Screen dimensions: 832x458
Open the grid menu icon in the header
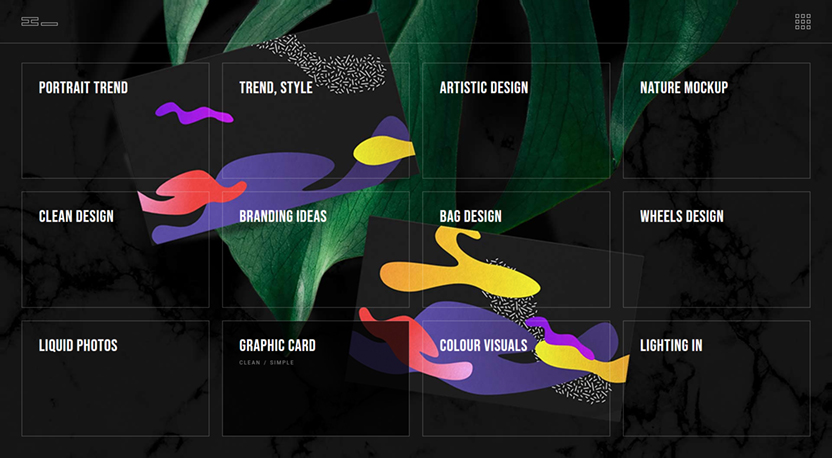tap(802, 22)
